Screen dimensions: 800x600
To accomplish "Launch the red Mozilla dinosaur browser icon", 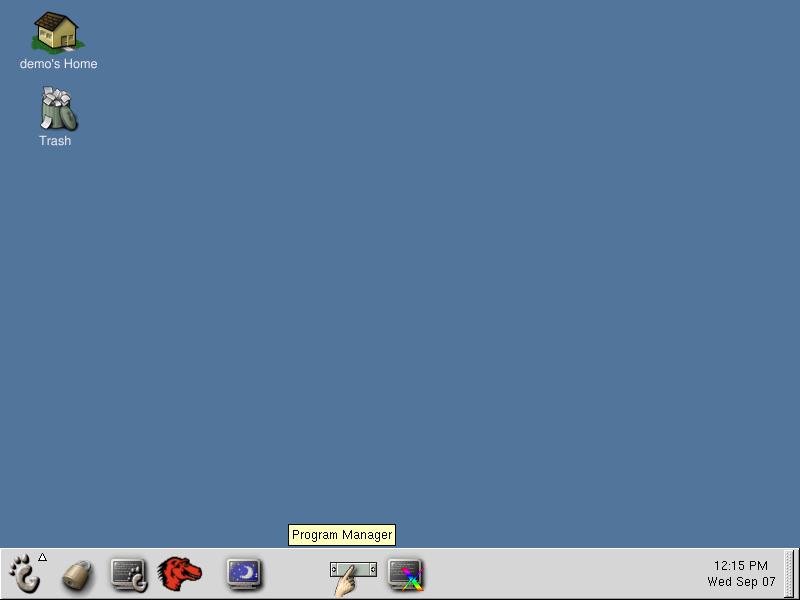I will coord(180,574).
